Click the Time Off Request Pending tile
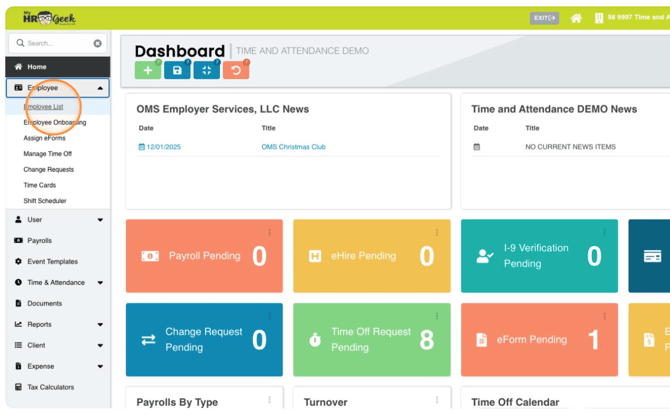 click(372, 339)
